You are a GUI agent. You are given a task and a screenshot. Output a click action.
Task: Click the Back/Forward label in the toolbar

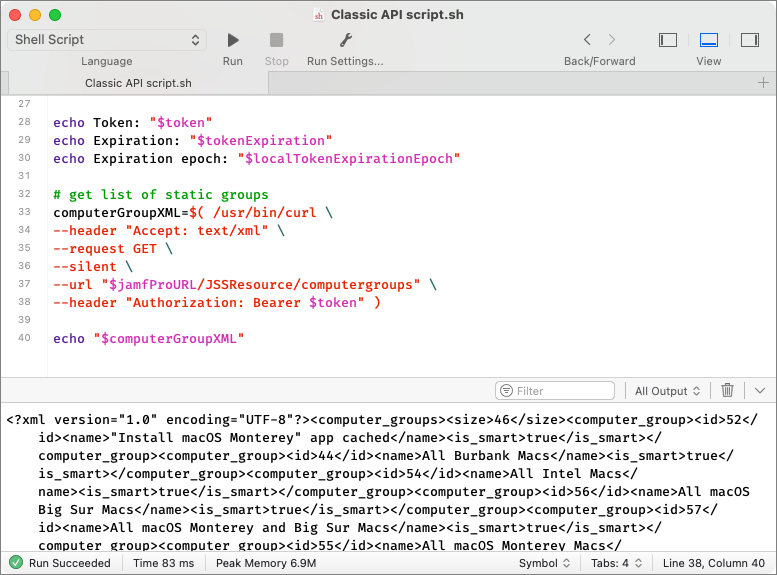[x=600, y=61]
